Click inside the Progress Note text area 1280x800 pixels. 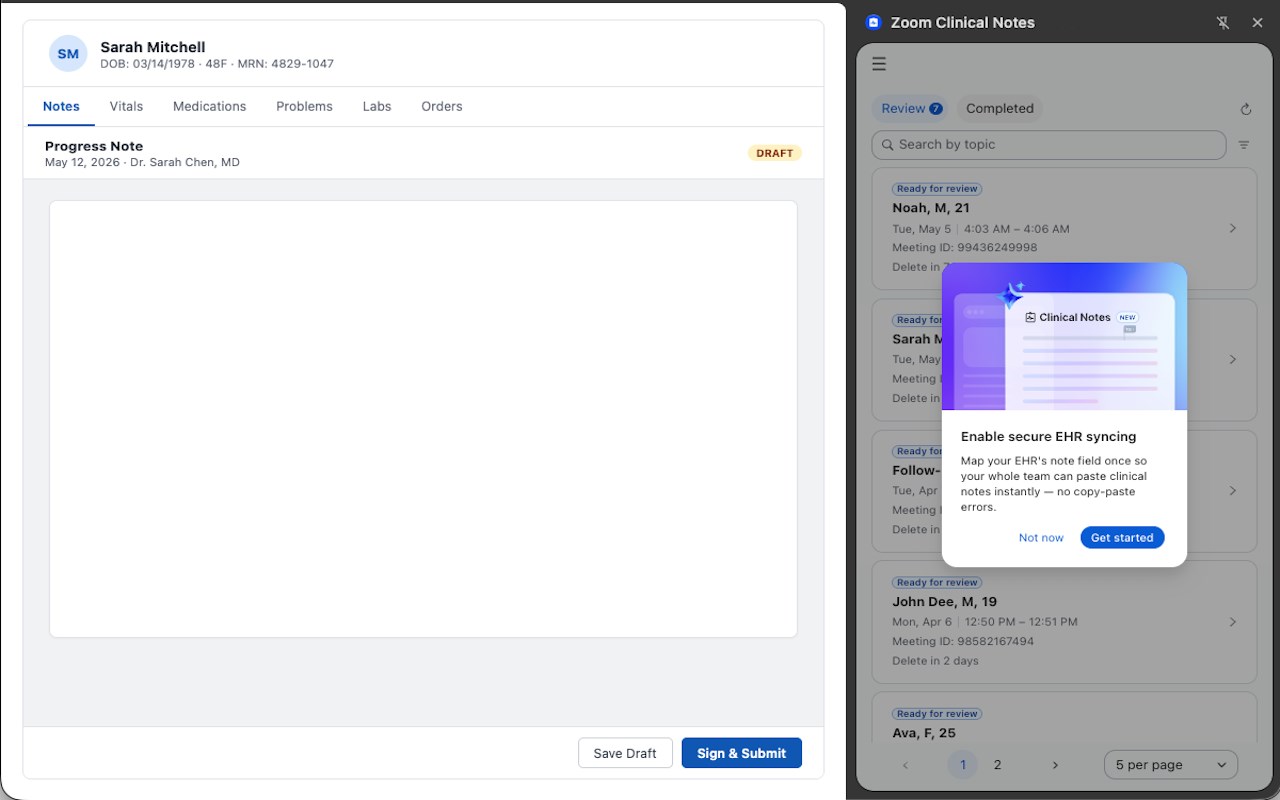pos(423,419)
